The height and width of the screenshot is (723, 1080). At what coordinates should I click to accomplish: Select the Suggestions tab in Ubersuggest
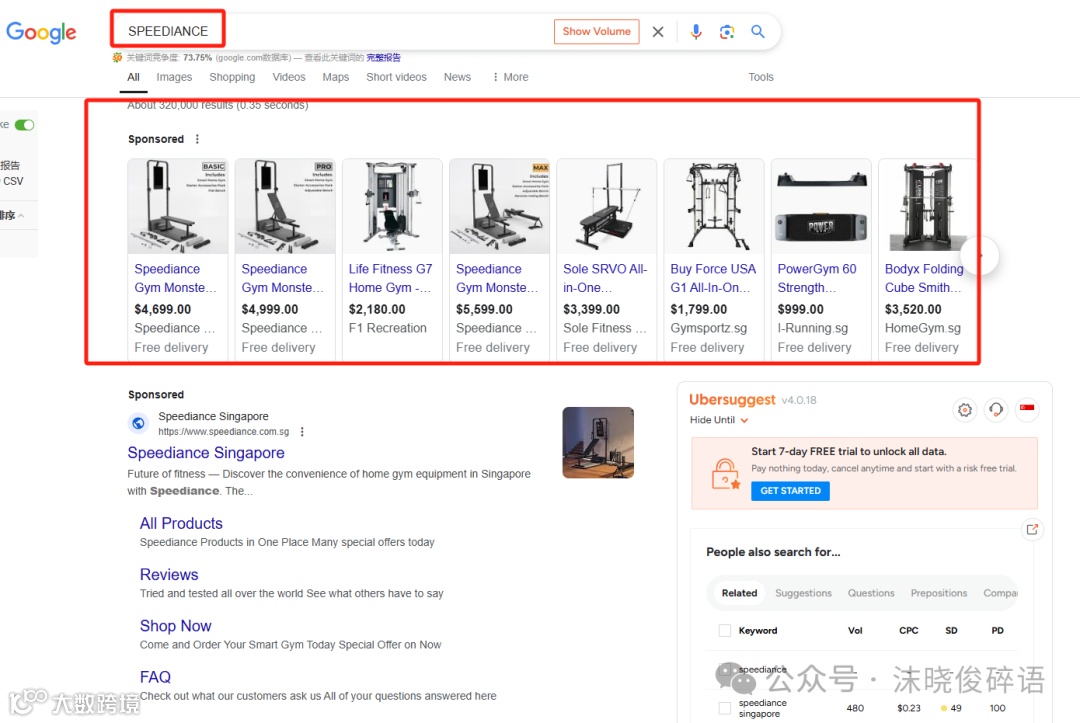pyautogui.click(x=803, y=593)
